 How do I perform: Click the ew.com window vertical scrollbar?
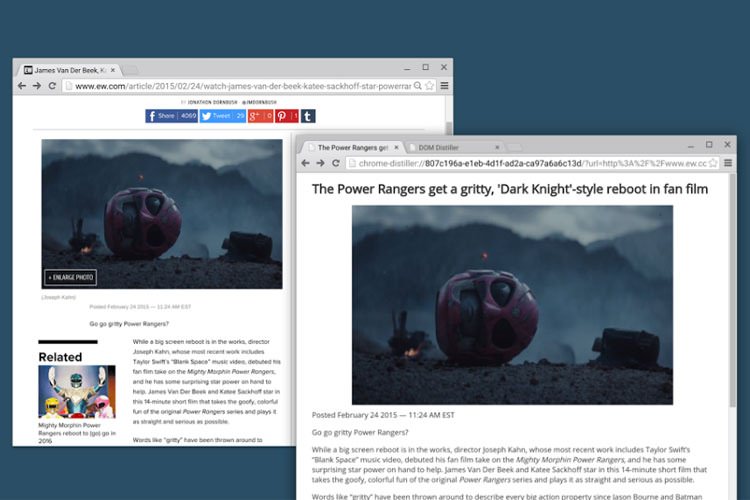449,128
